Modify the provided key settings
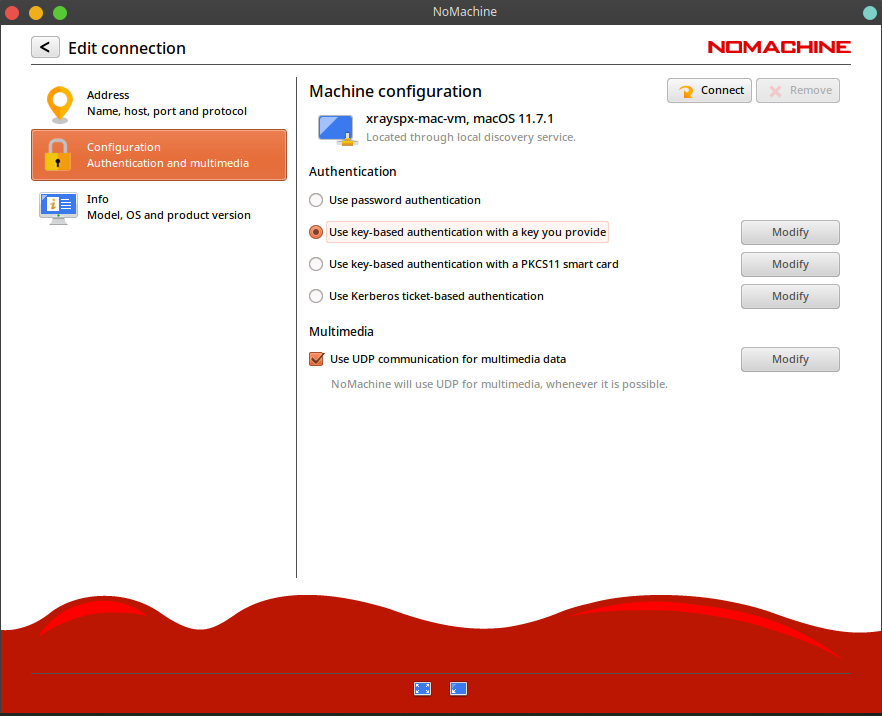882x716 pixels. pyautogui.click(x=790, y=232)
